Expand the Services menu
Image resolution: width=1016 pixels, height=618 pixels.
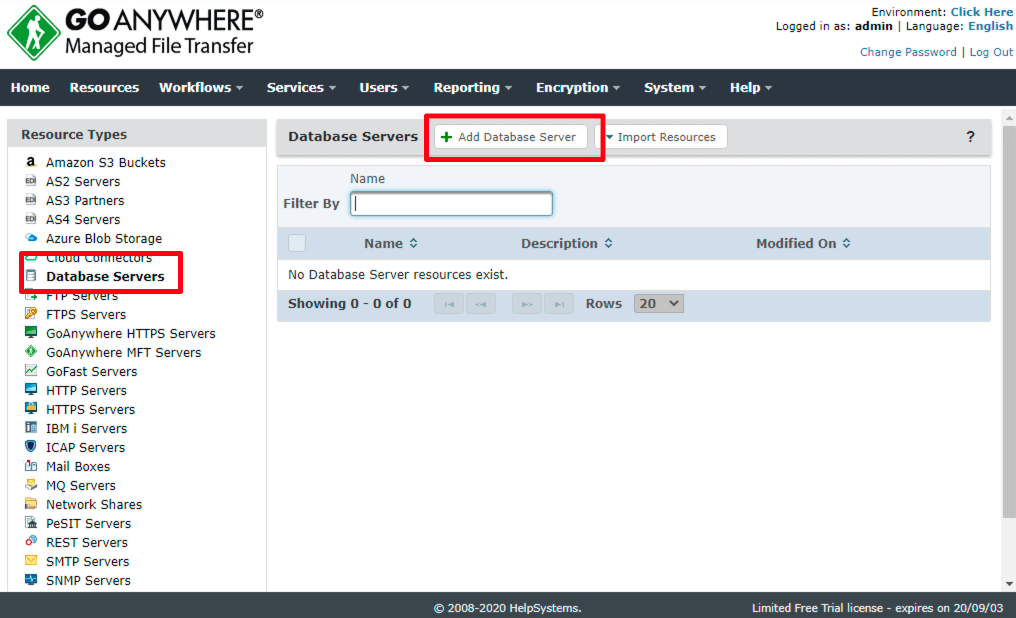(x=301, y=87)
